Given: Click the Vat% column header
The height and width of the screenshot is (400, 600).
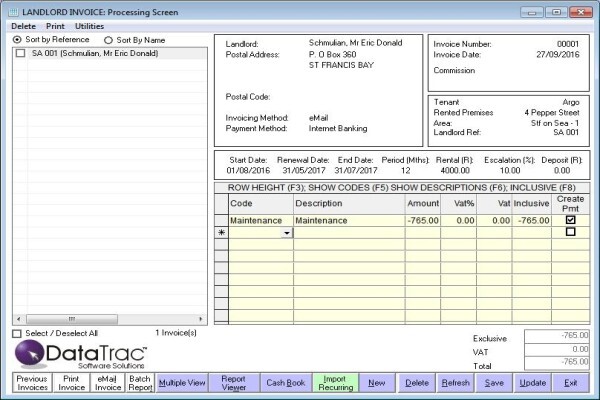Looking at the screenshot, I should (458, 204).
